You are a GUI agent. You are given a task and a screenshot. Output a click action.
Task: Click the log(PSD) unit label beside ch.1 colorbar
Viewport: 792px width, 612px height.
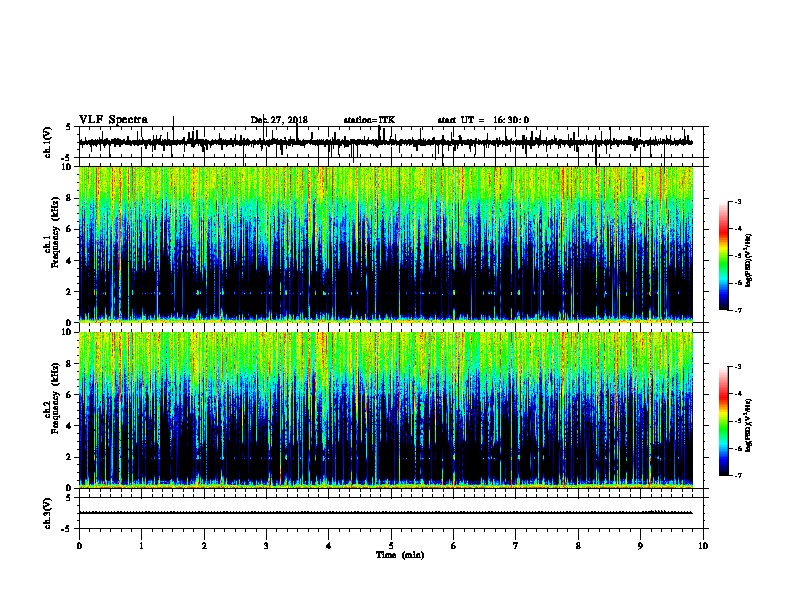click(x=748, y=260)
